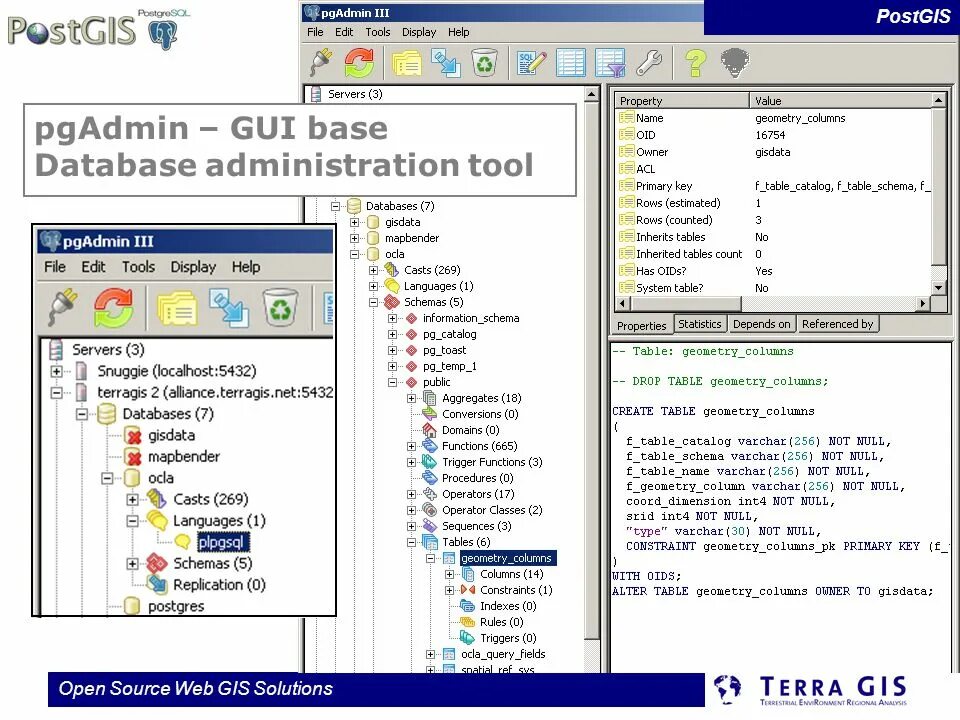Click 'CREATE TABLE geometry_columns' line in SQL pane
This screenshot has width=960, height=720.
[713, 411]
